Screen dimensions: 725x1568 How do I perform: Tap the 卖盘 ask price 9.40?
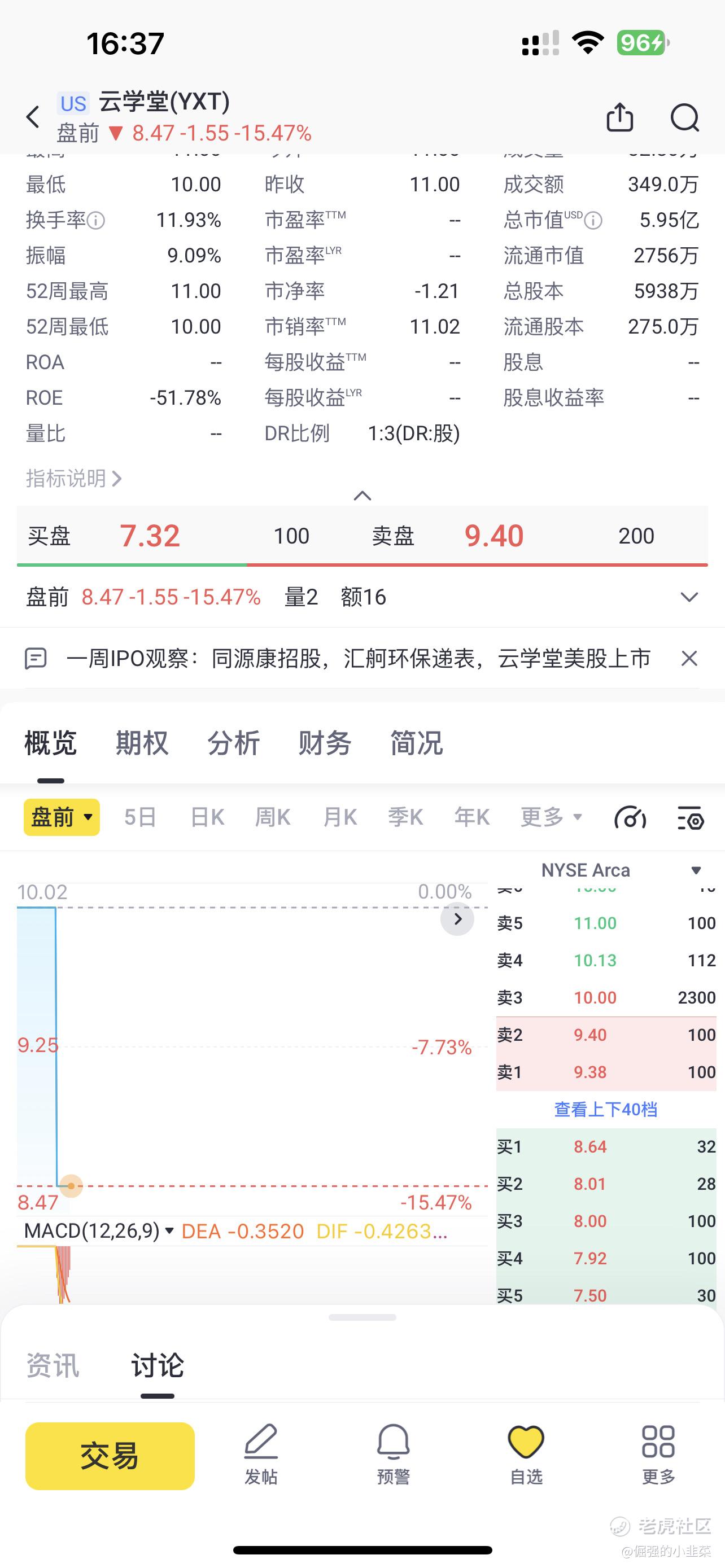tap(493, 536)
